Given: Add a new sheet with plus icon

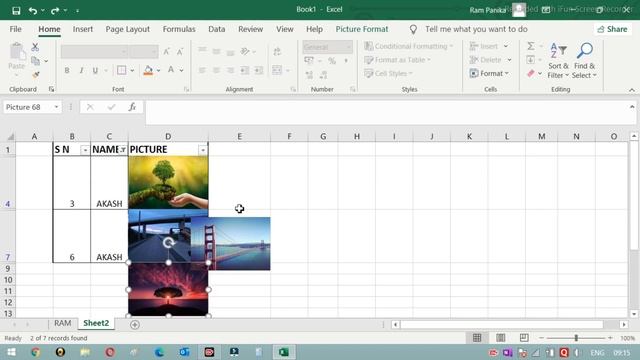Looking at the screenshot, I should [135, 324].
